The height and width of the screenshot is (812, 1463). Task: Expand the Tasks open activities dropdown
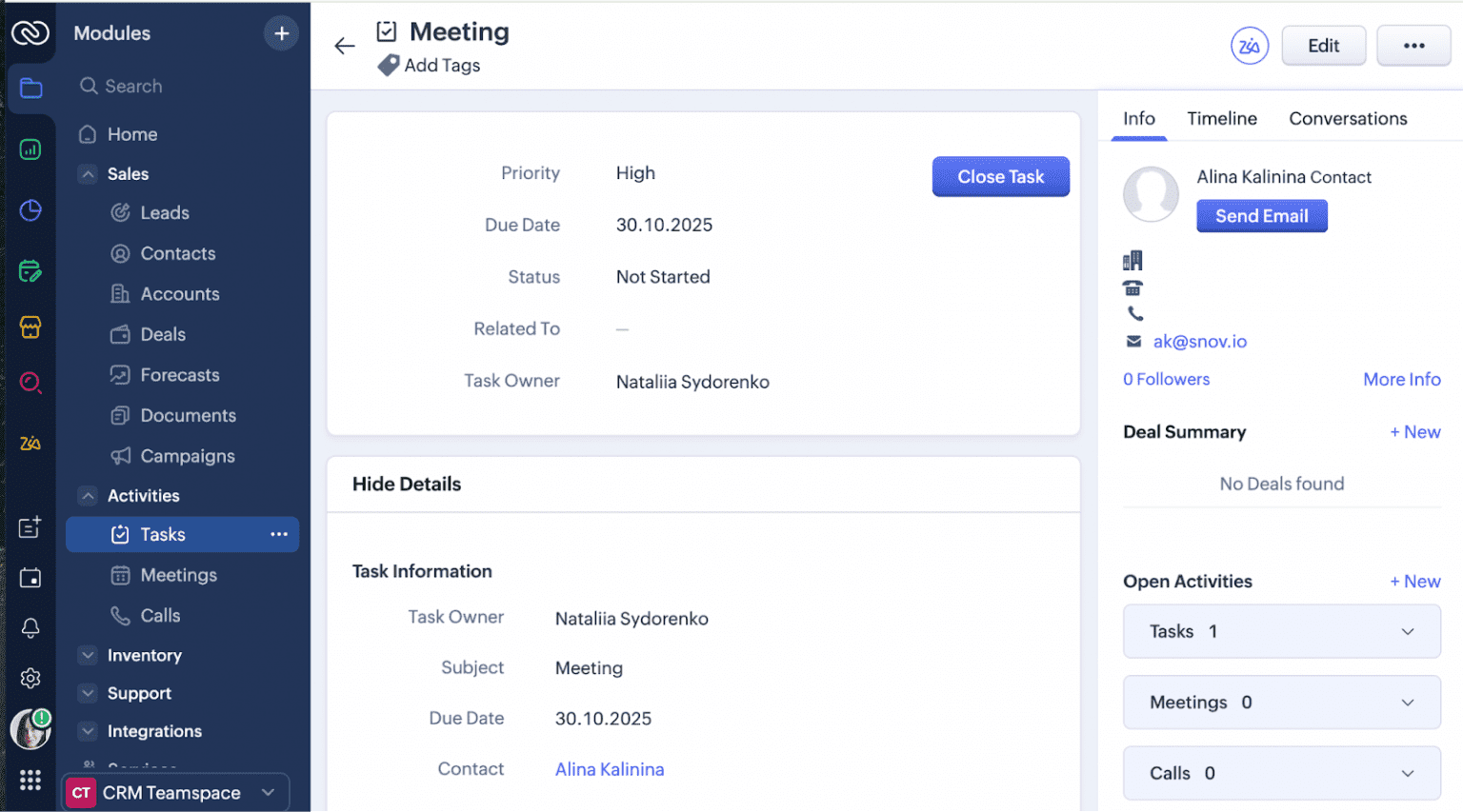pyautogui.click(x=1407, y=632)
